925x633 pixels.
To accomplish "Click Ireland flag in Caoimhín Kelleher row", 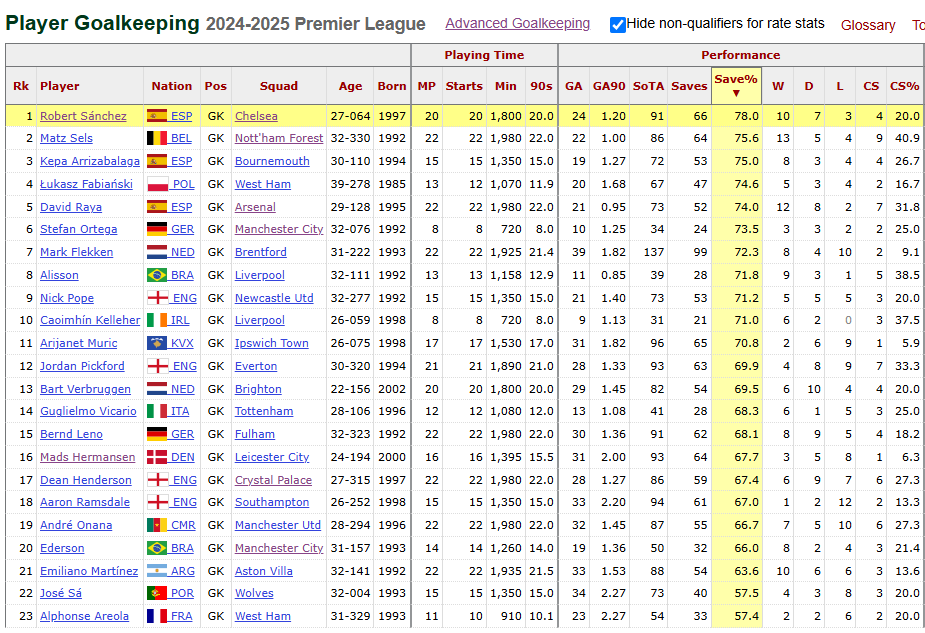I will pos(157,320).
